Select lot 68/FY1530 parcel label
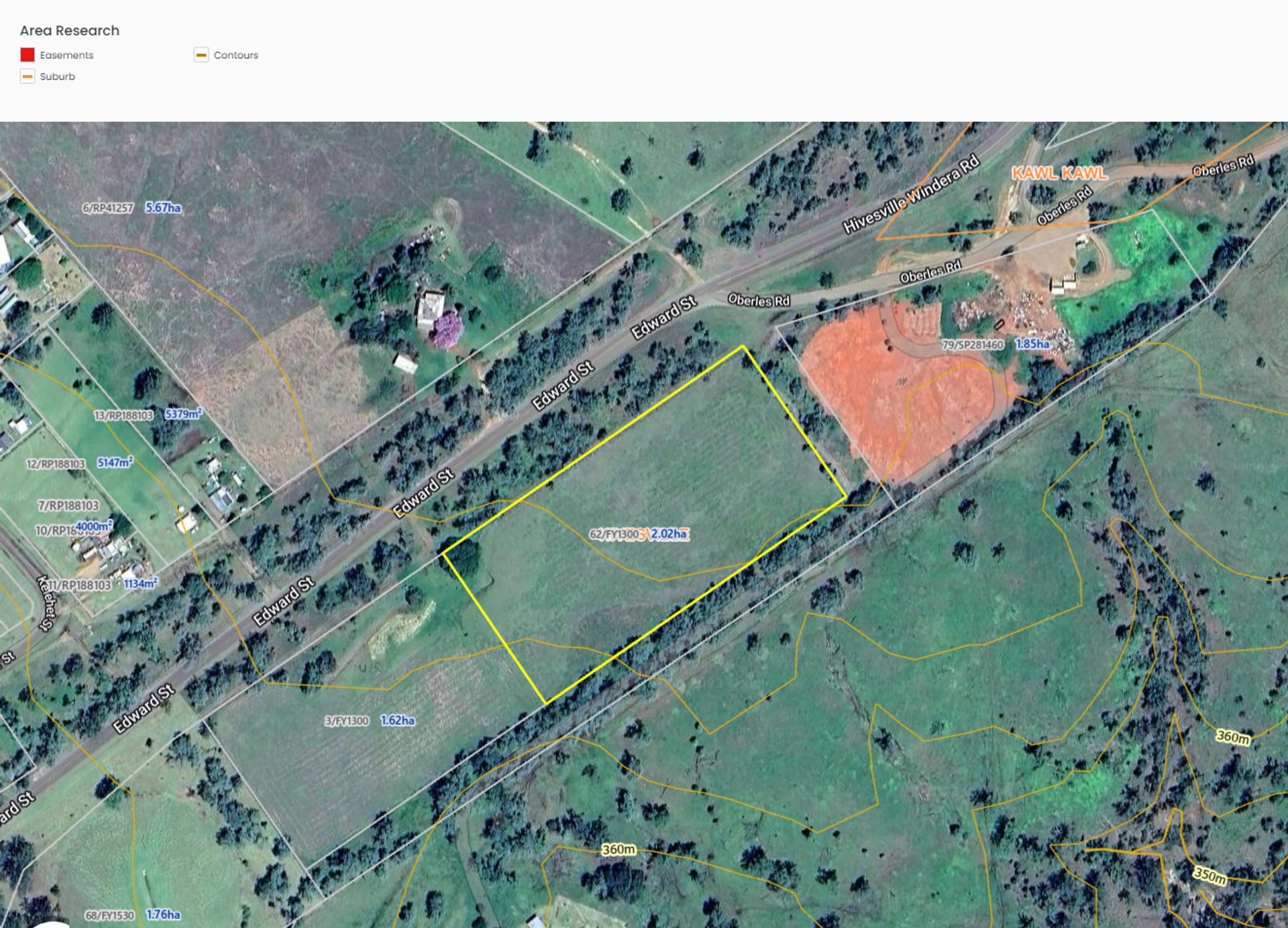 tap(109, 915)
